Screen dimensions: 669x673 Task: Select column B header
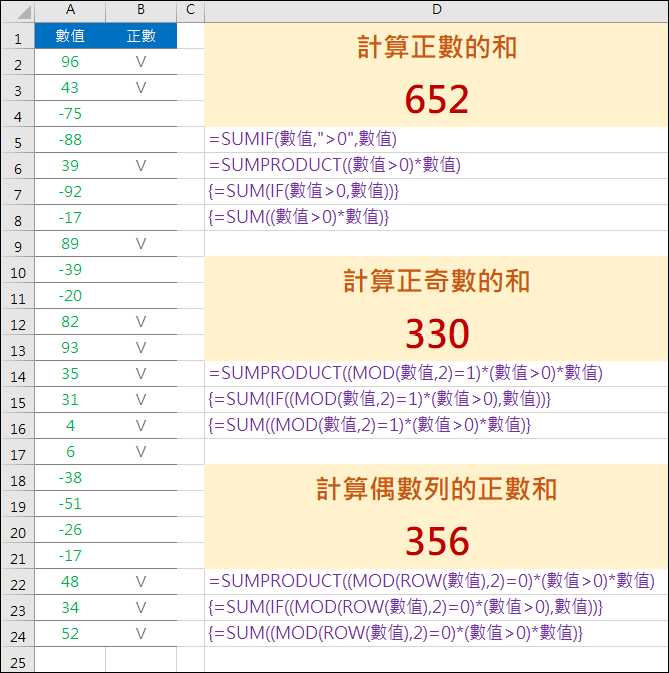tap(141, 10)
